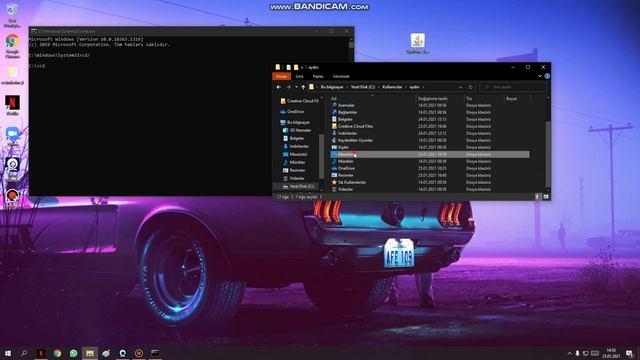
Task: Select Yerel Disk (C:) in navigation pane
Action: pos(298,187)
